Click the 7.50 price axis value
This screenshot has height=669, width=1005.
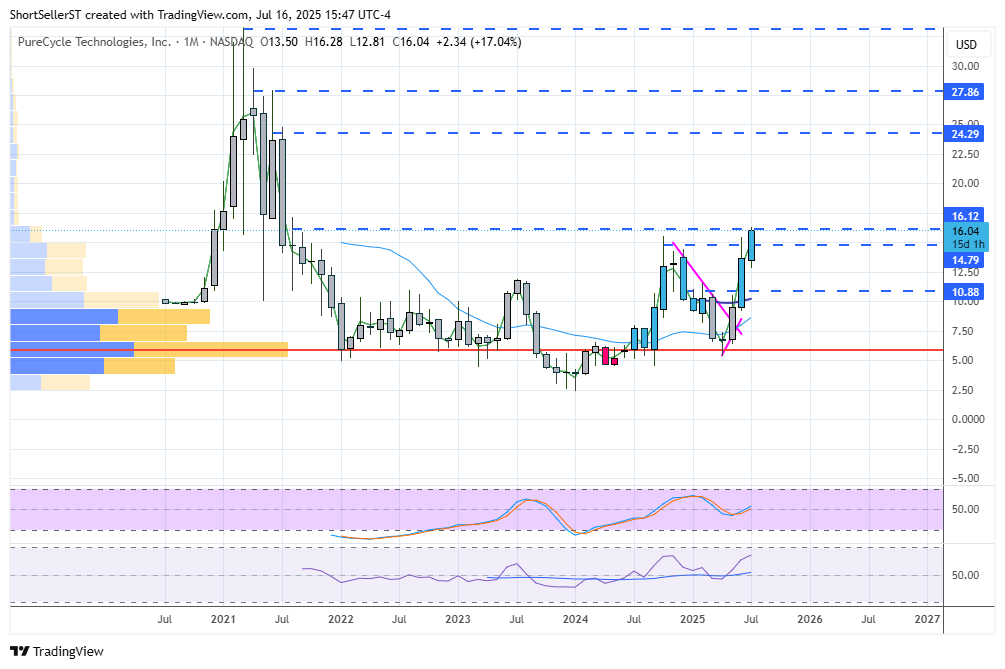[x=963, y=331]
